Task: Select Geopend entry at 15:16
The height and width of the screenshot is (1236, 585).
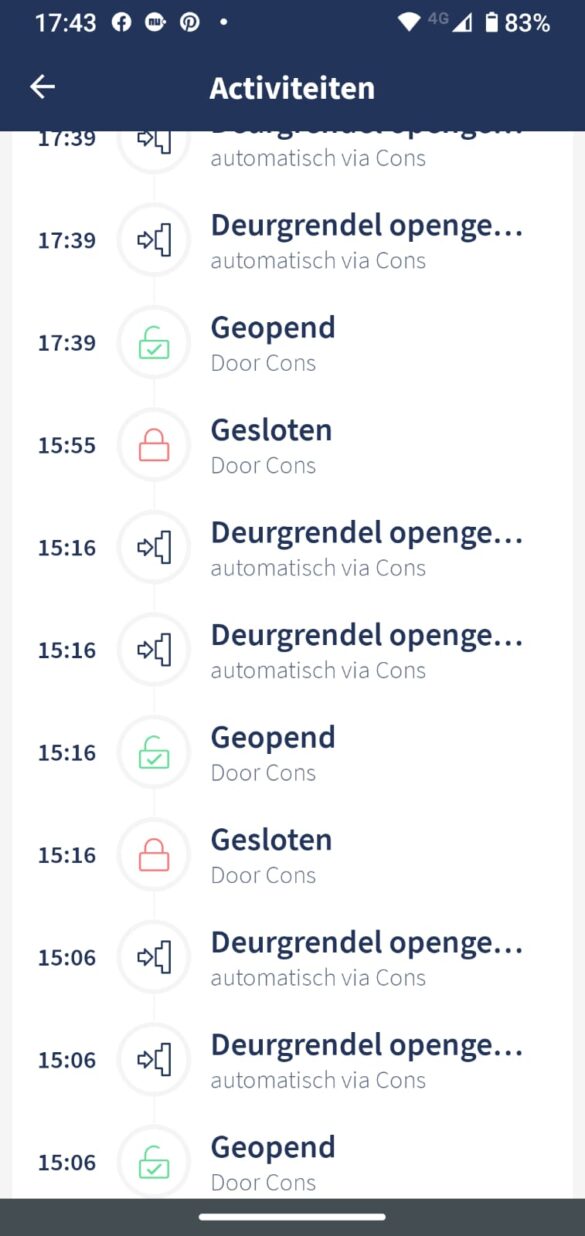Action: point(292,753)
